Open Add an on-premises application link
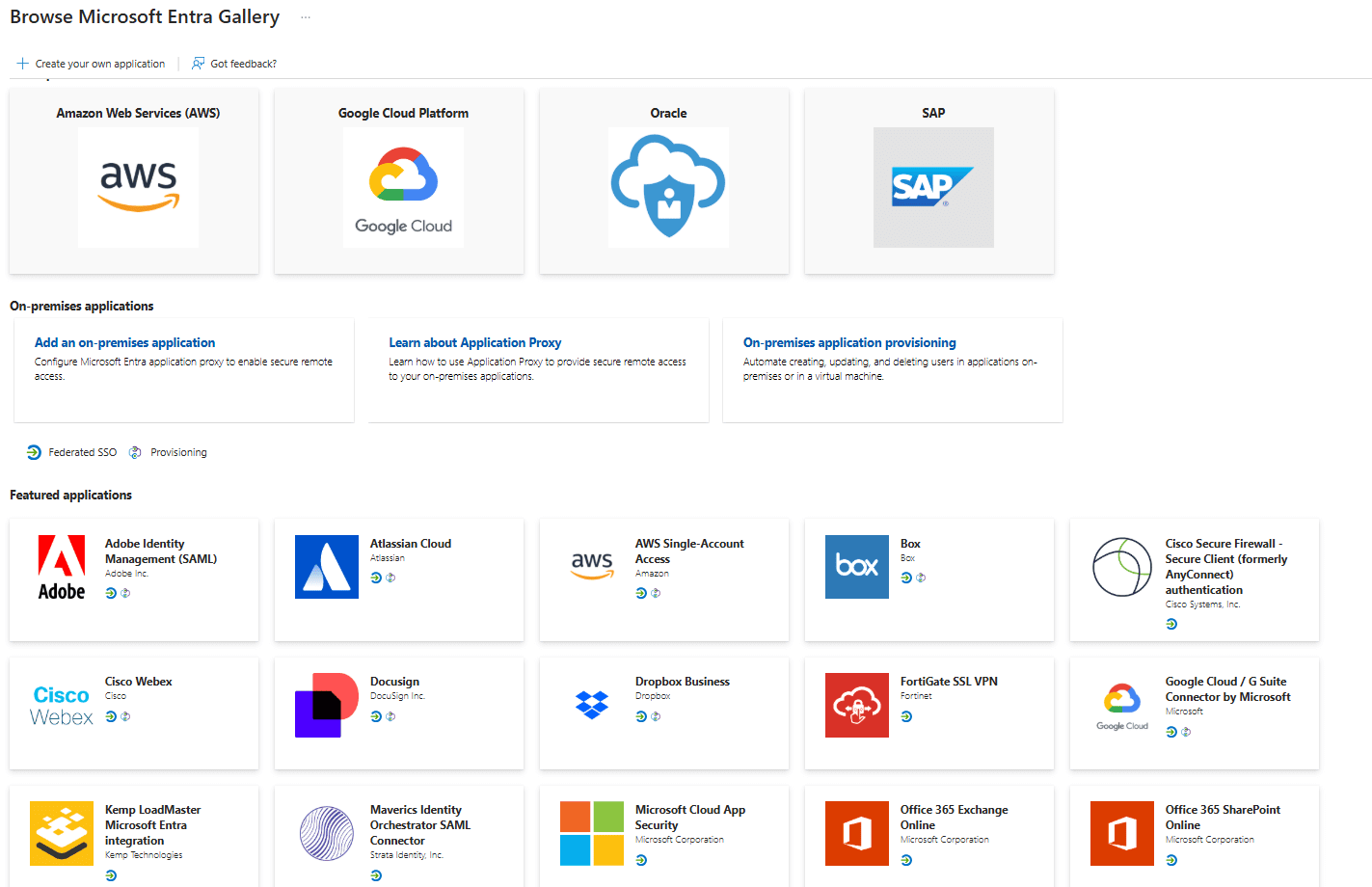 pos(125,342)
